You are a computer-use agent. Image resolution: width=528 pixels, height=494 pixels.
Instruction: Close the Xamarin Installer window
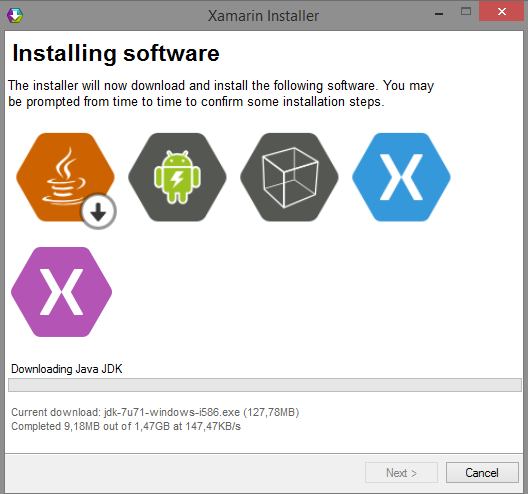point(501,12)
